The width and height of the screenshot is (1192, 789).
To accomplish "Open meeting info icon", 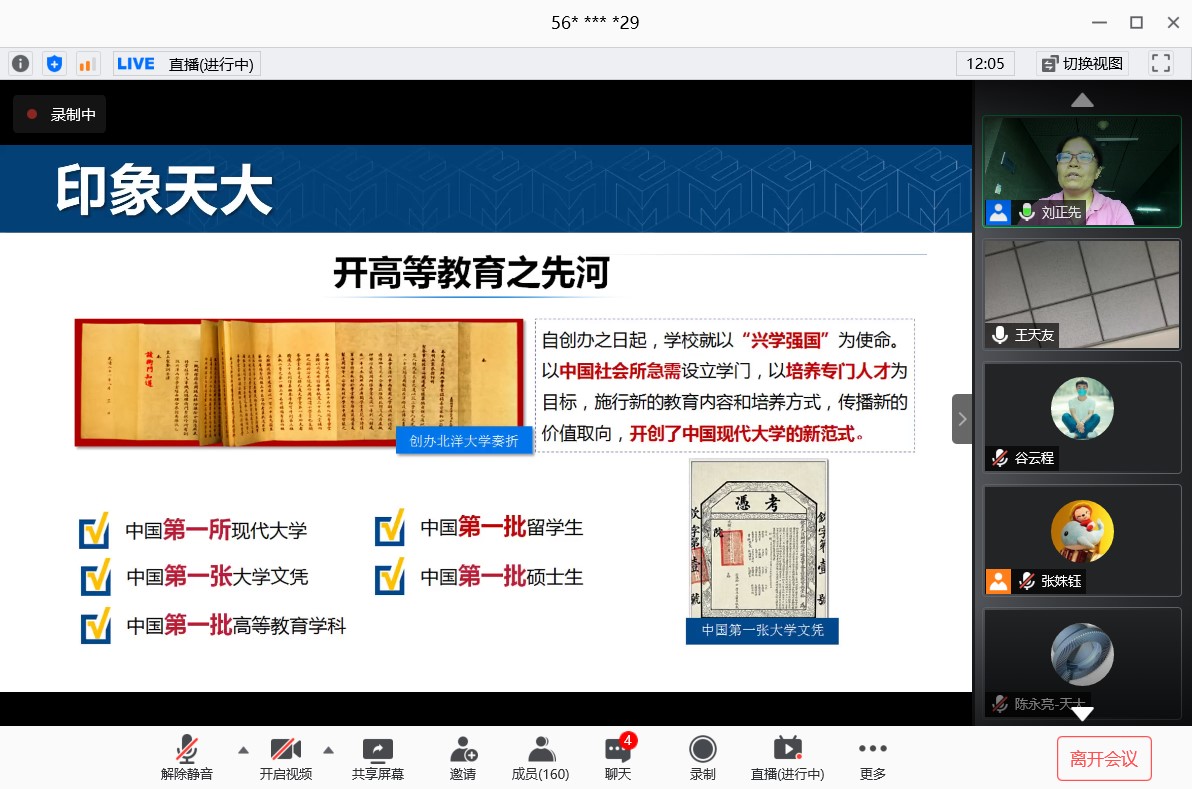I will pyautogui.click(x=20, y=64).
